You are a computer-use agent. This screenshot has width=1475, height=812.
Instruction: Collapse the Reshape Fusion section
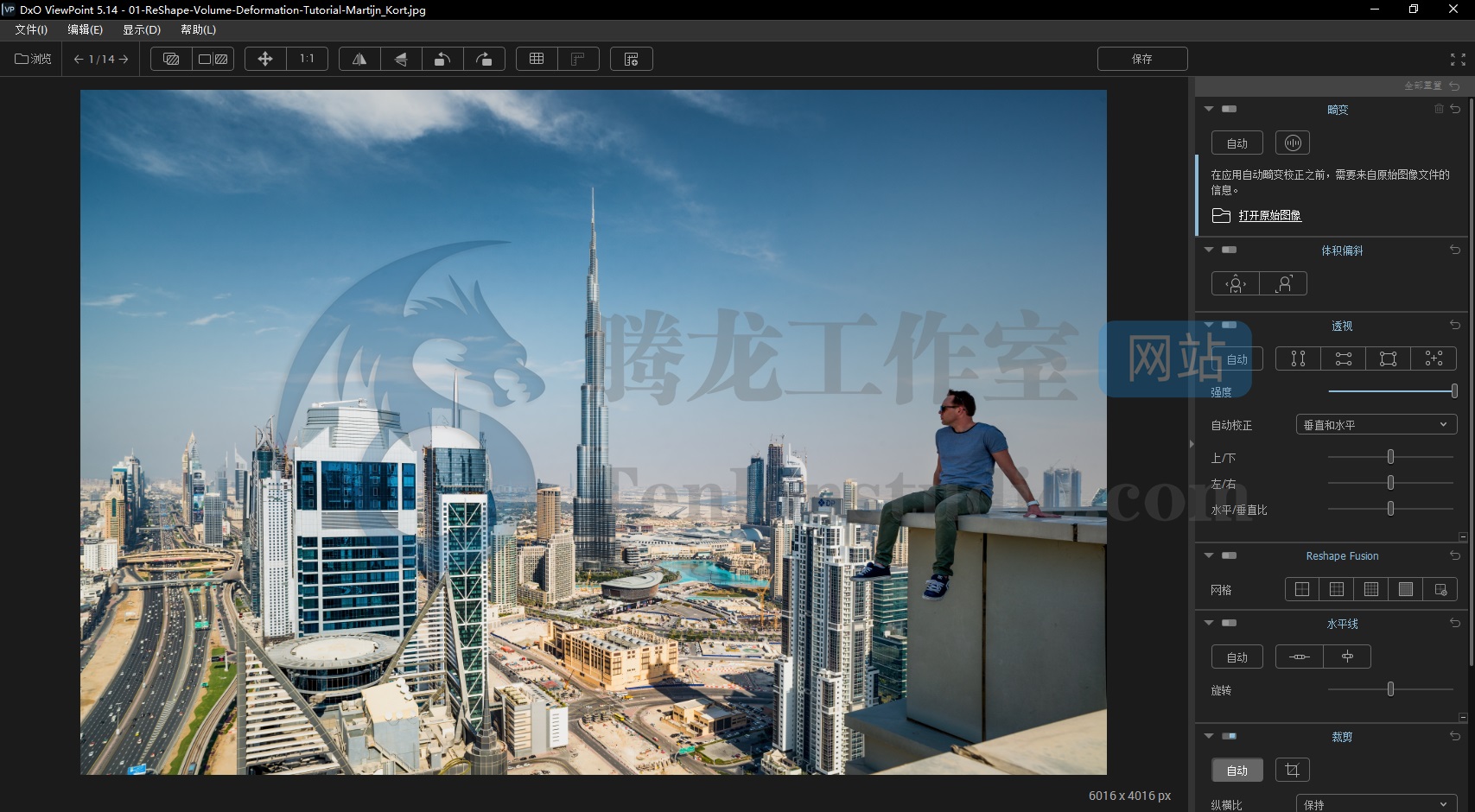click(x=1209, y=555)
